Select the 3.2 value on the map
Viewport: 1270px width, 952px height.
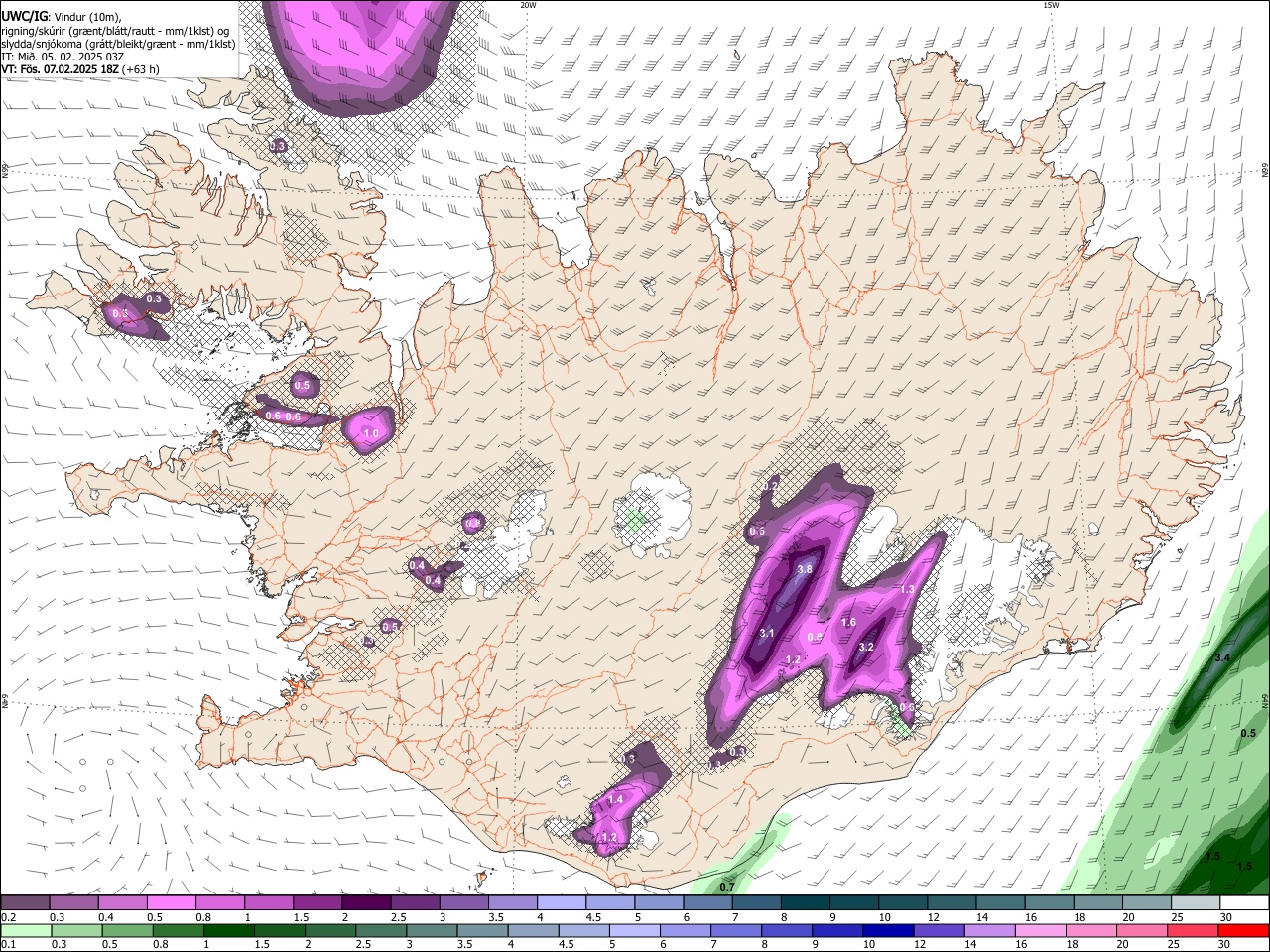[865, 647]
